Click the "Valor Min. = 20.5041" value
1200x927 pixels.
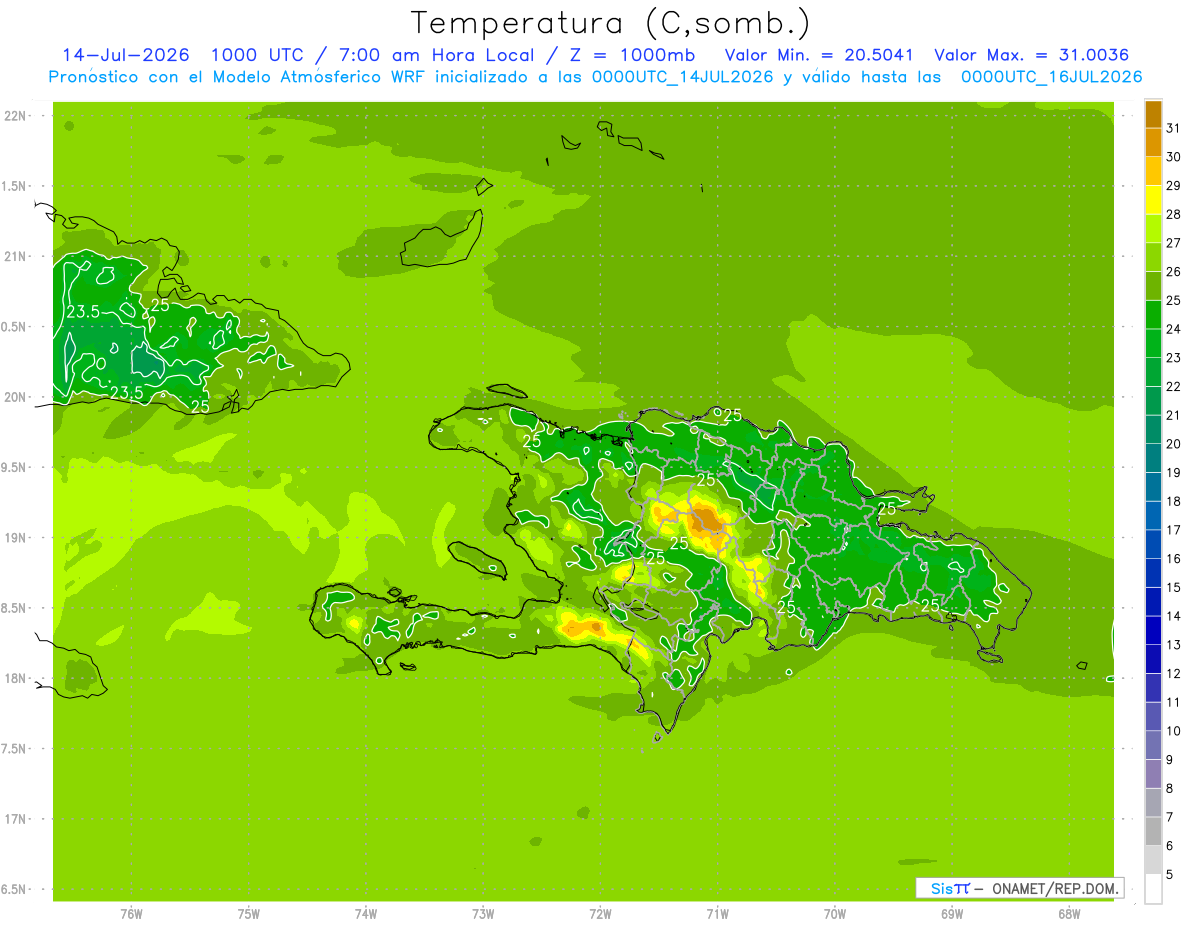tap(818, 55)
